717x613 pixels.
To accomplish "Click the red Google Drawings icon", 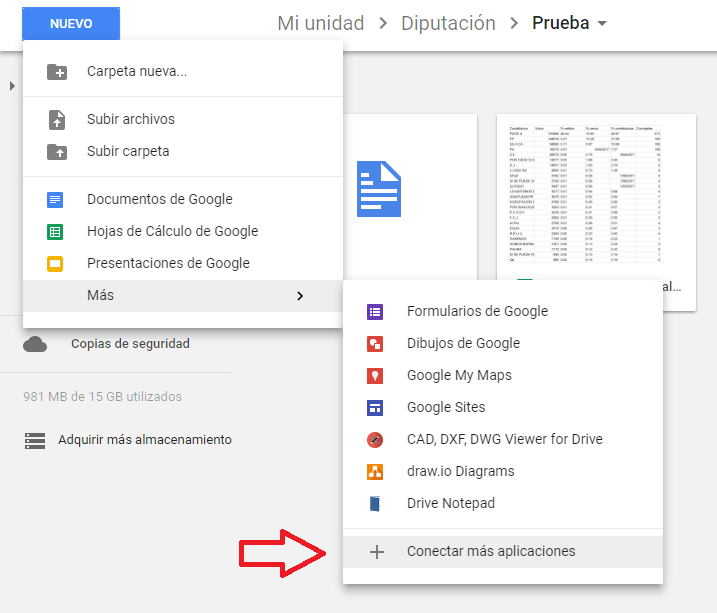I will (375, 344).
